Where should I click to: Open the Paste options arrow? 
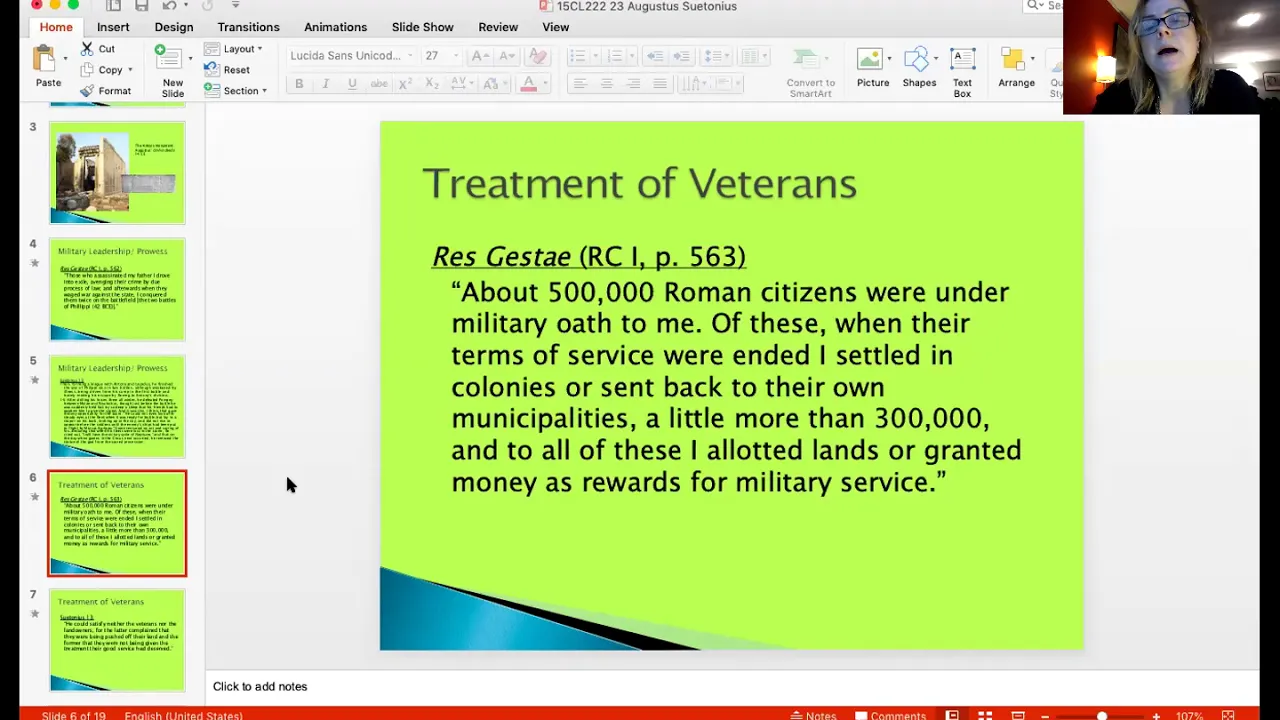pyautogui.click(x=65, y=59)
